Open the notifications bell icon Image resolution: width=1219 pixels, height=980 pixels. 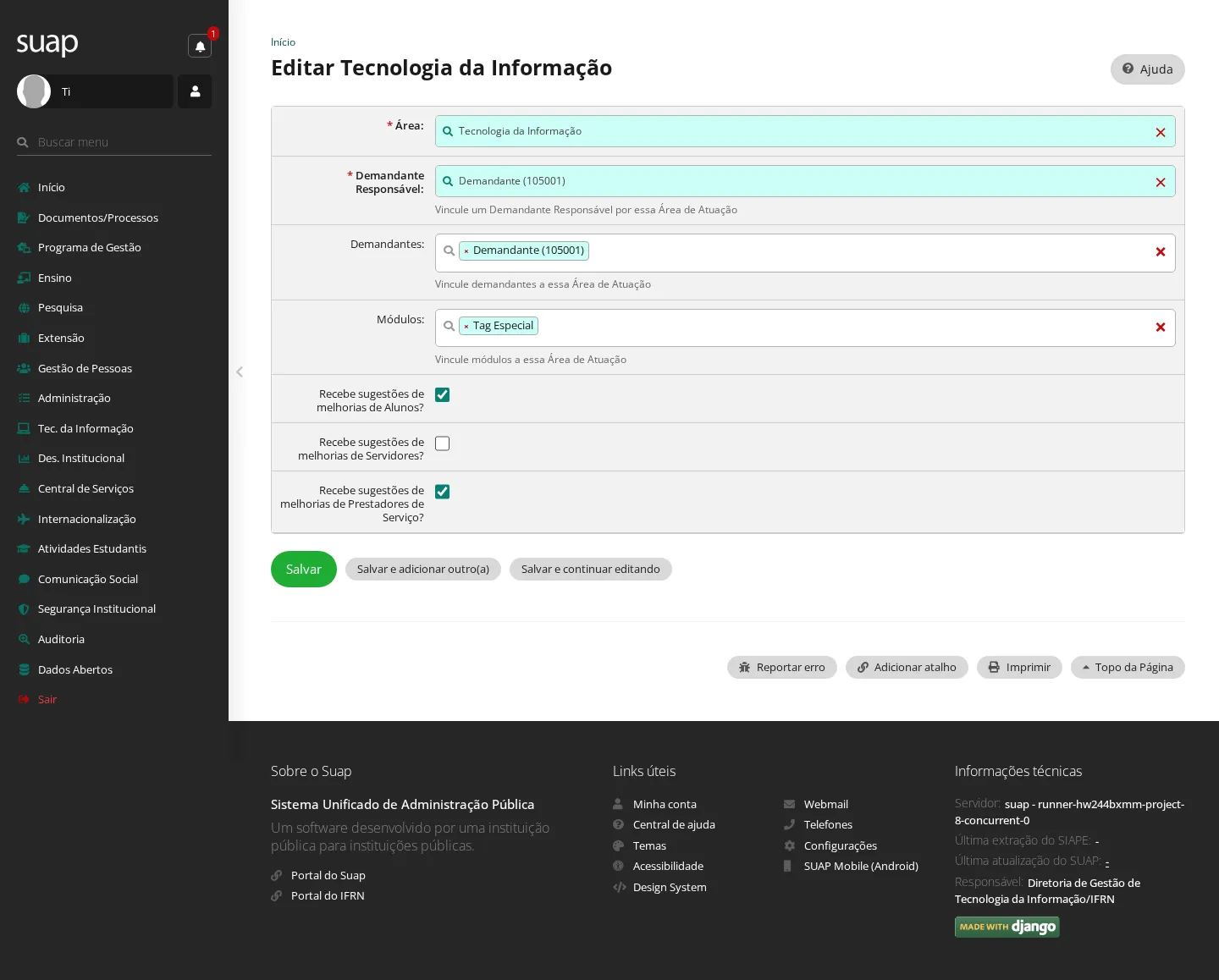click(x=200, y=46)
